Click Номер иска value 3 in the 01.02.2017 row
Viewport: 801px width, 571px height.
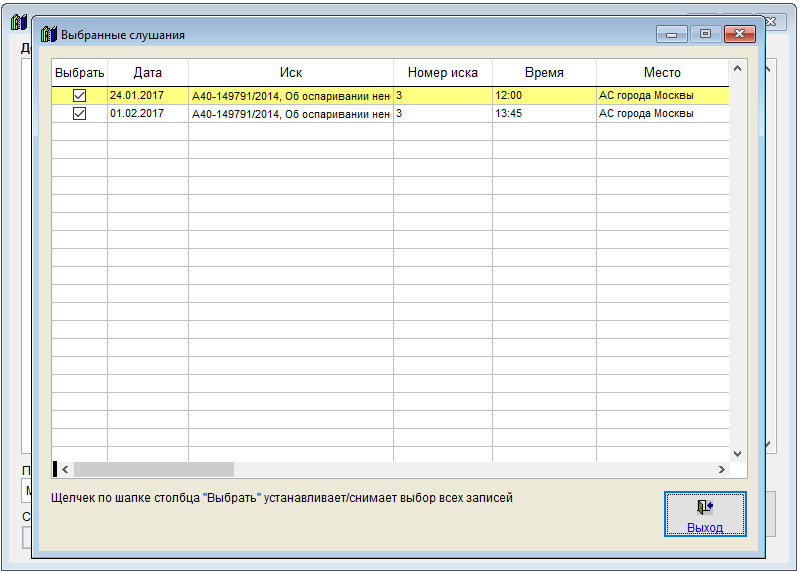tap(442, 113)
